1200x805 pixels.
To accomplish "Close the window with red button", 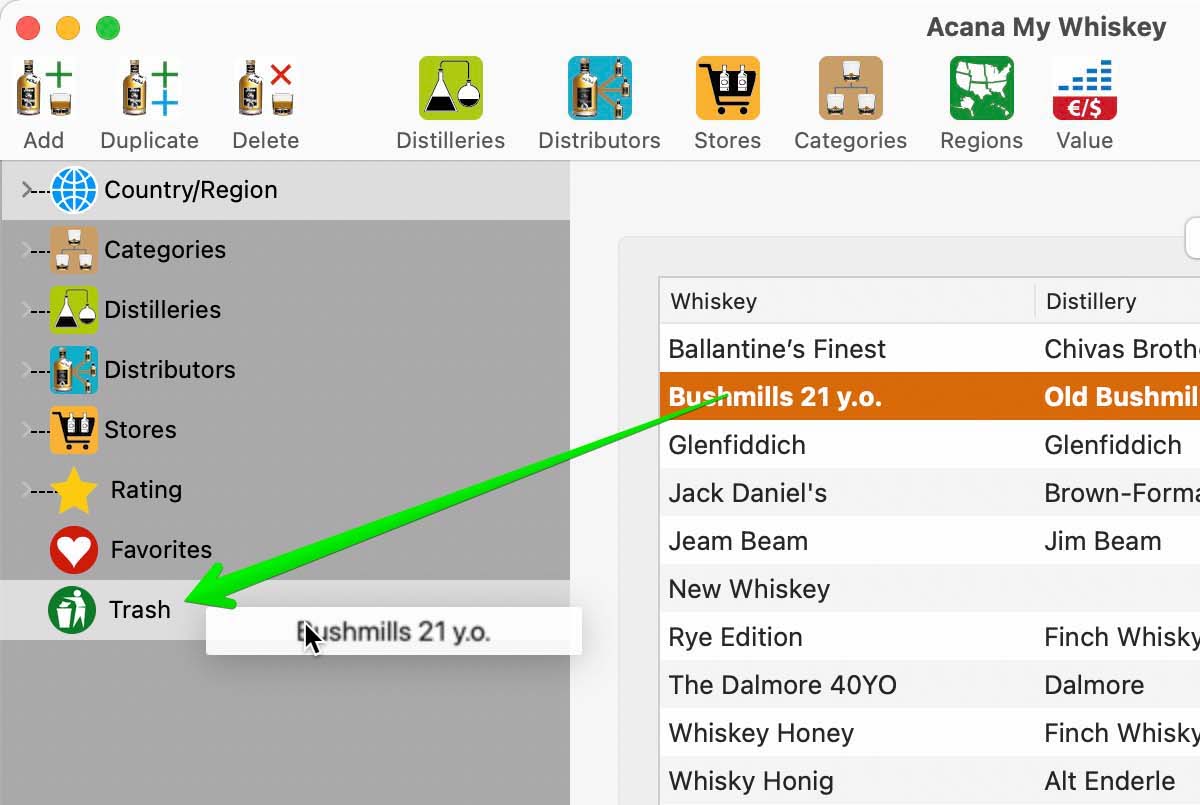I will [28, 28].
